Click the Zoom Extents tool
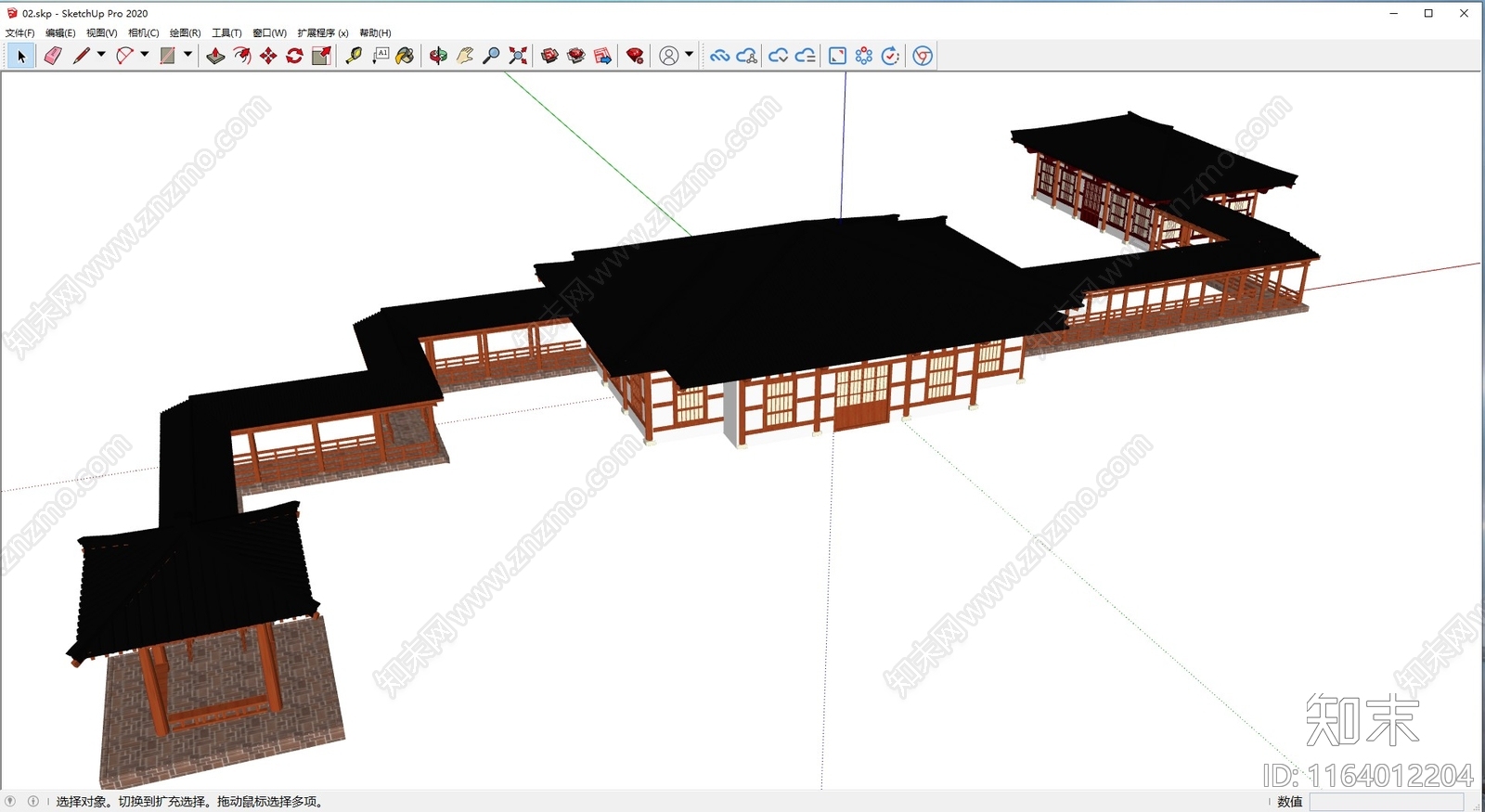Image resolution: width=1485 pixels, height=812 pixels. 518,56
